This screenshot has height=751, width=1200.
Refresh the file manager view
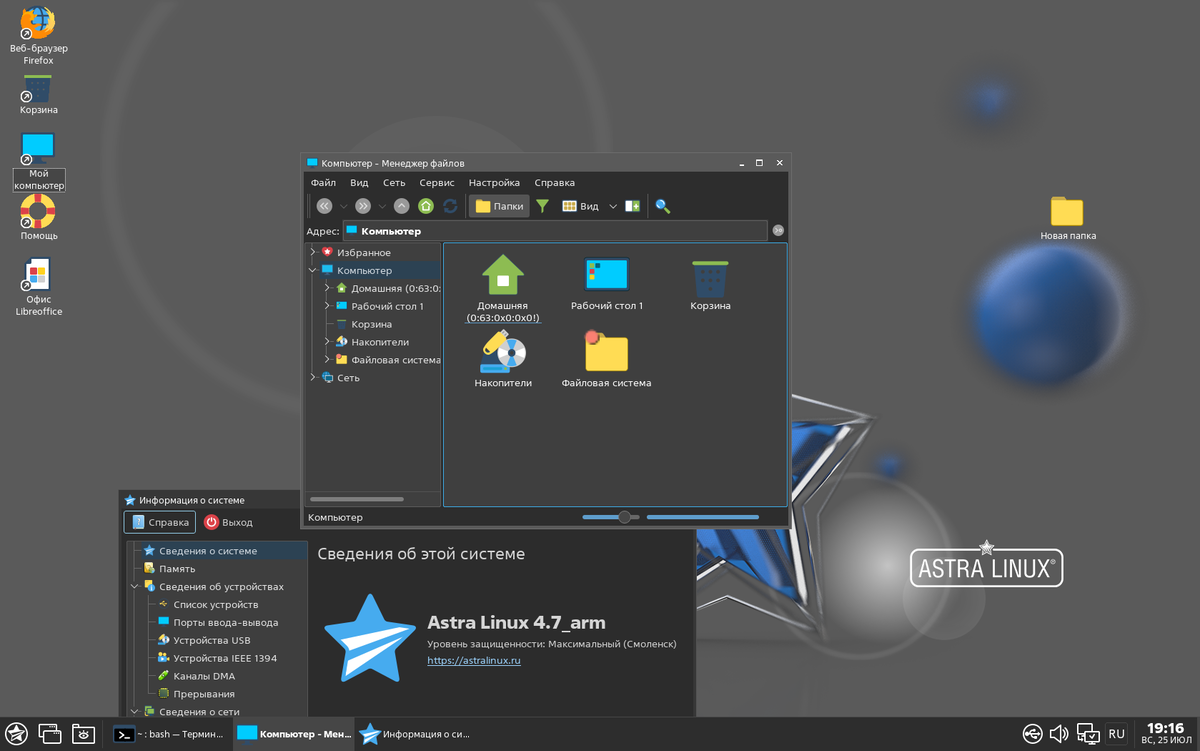pos(451,206)
